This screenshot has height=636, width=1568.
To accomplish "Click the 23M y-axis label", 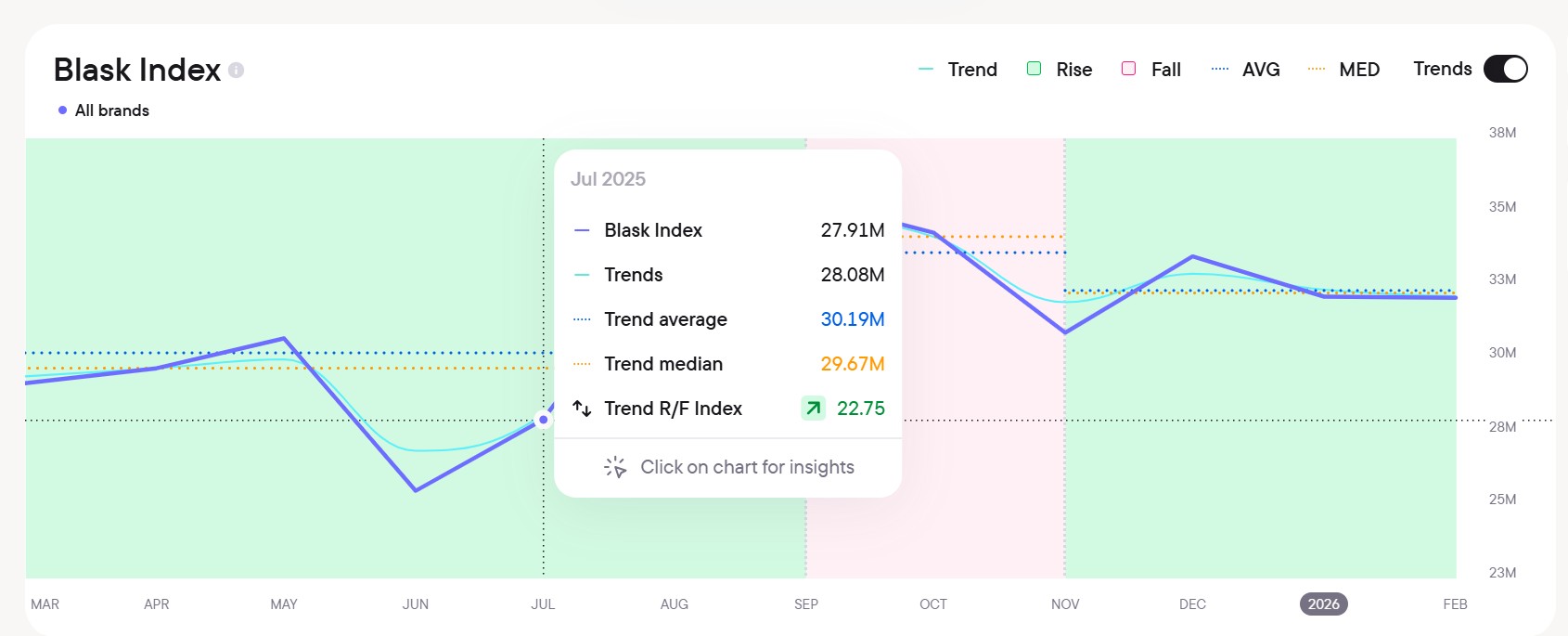I will pos(1502,573).
